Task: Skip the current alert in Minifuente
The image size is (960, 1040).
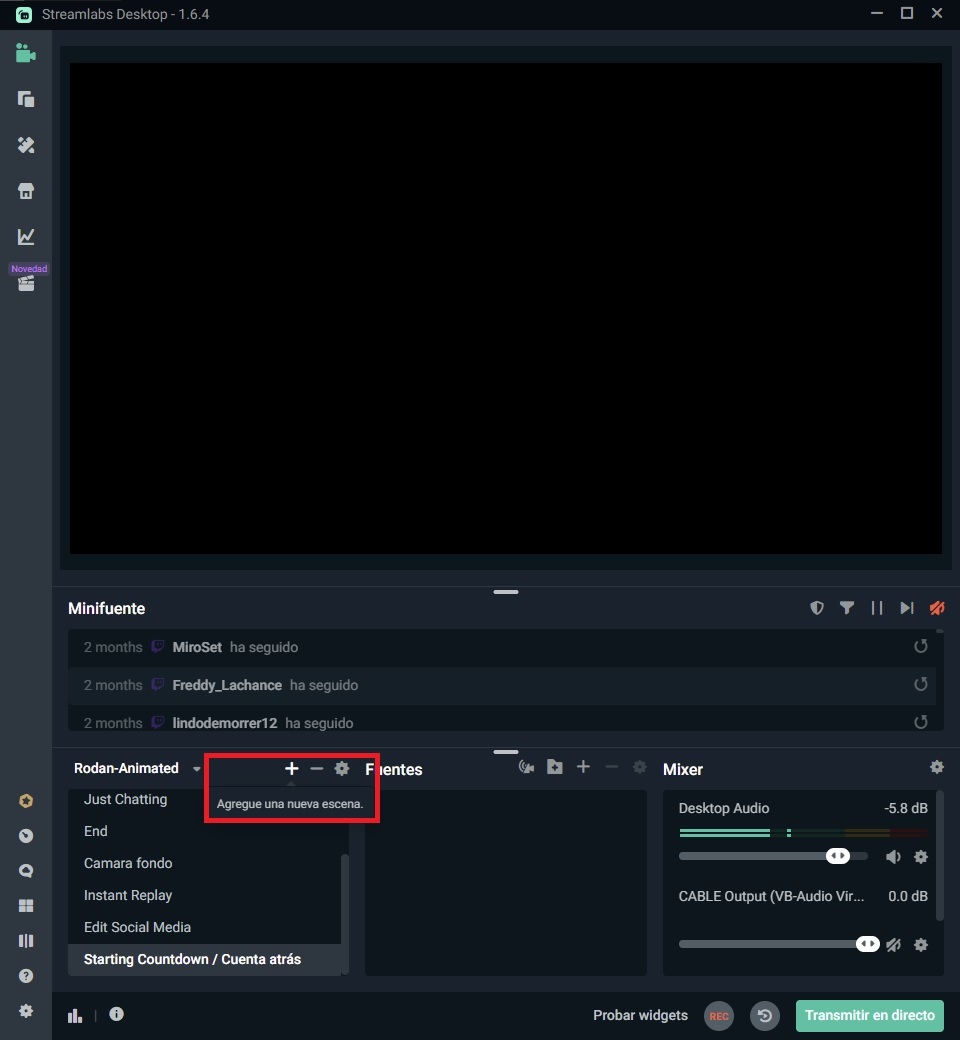Action: (x=906, y=608)
